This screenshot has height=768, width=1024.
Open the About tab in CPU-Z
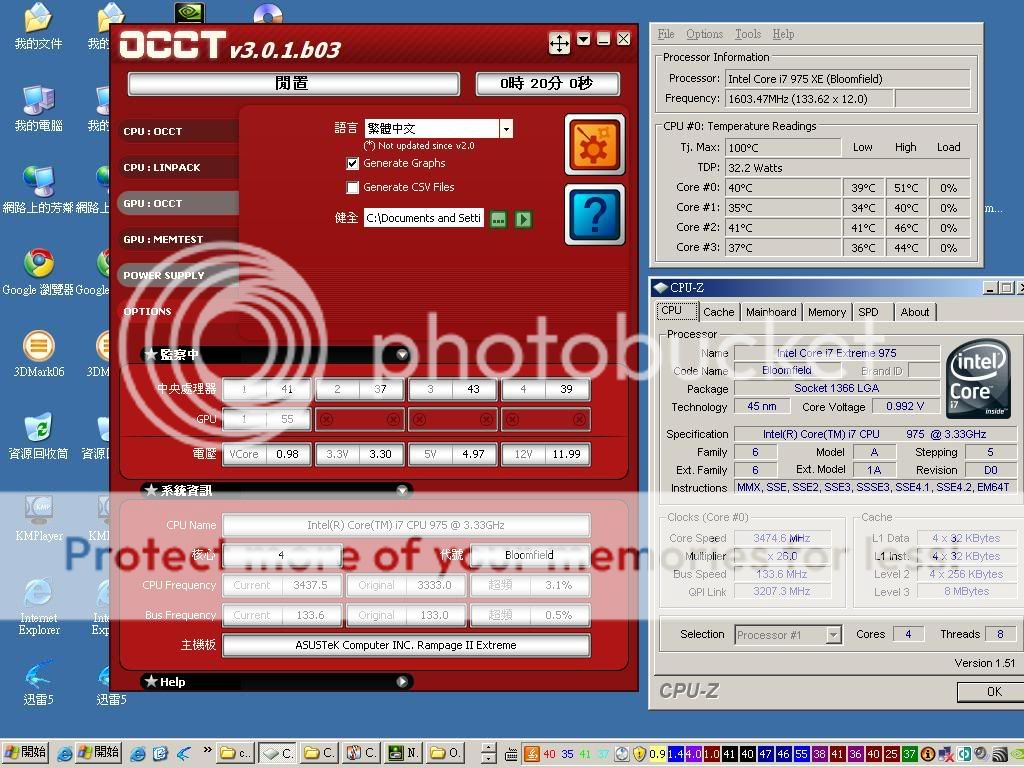(x=915, y=312)
